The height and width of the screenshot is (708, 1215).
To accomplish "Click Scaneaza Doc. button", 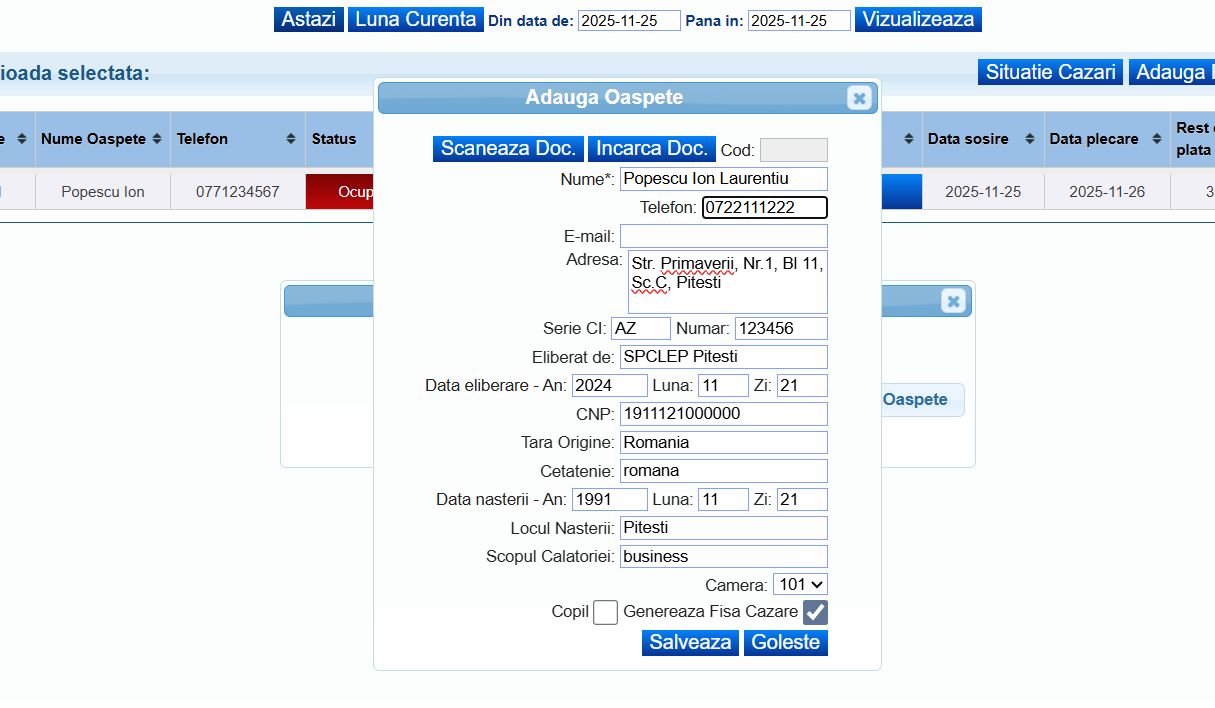I will pos(509,148).
